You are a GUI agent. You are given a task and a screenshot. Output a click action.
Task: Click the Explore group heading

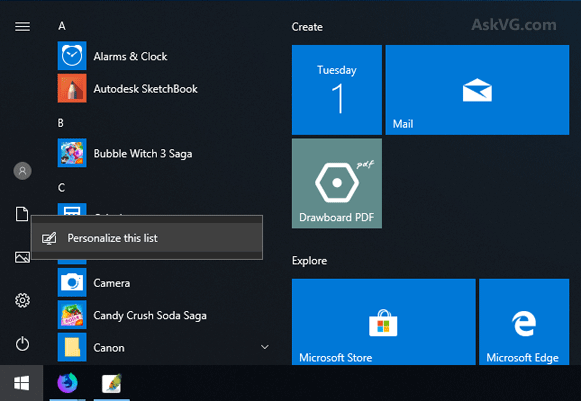(309, 261)
